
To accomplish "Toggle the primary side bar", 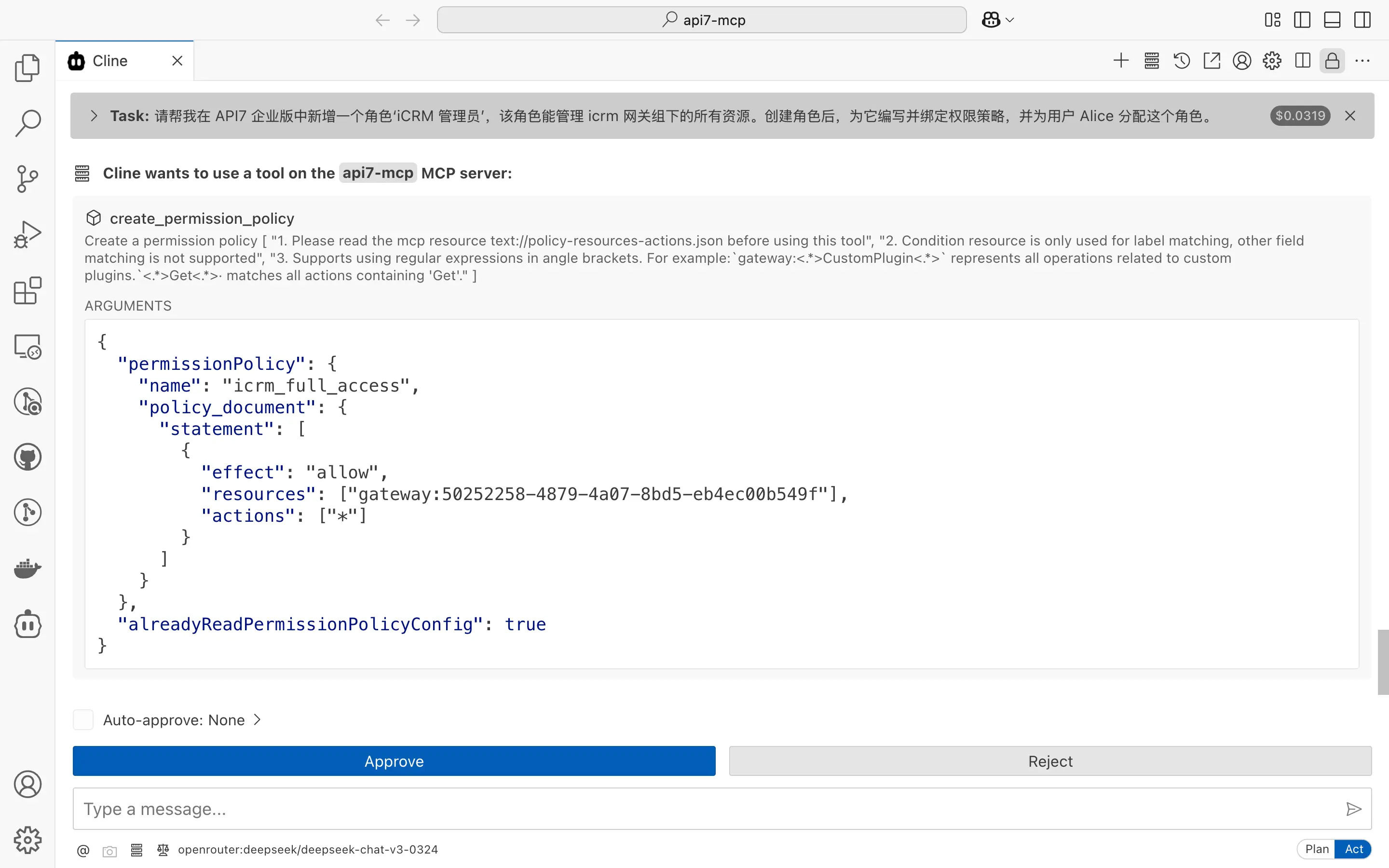I will (x=1302, y=20).
